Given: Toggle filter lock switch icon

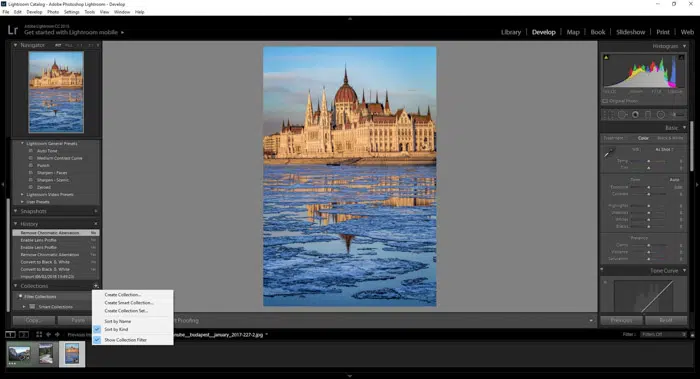Looking at the screenshot, I should (692, 334).
